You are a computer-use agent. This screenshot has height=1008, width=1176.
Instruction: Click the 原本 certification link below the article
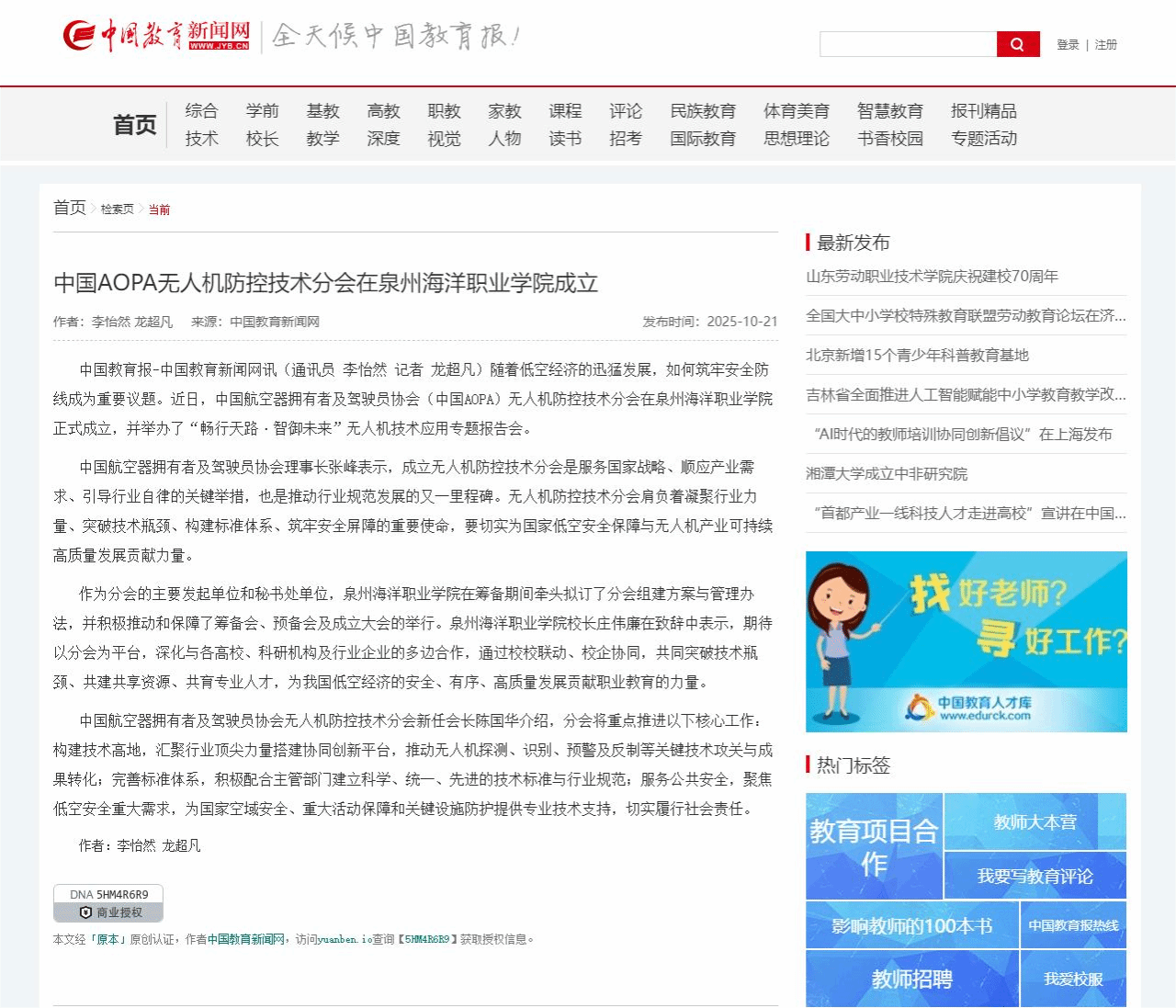pyautogui.click(x=107, y=939)
